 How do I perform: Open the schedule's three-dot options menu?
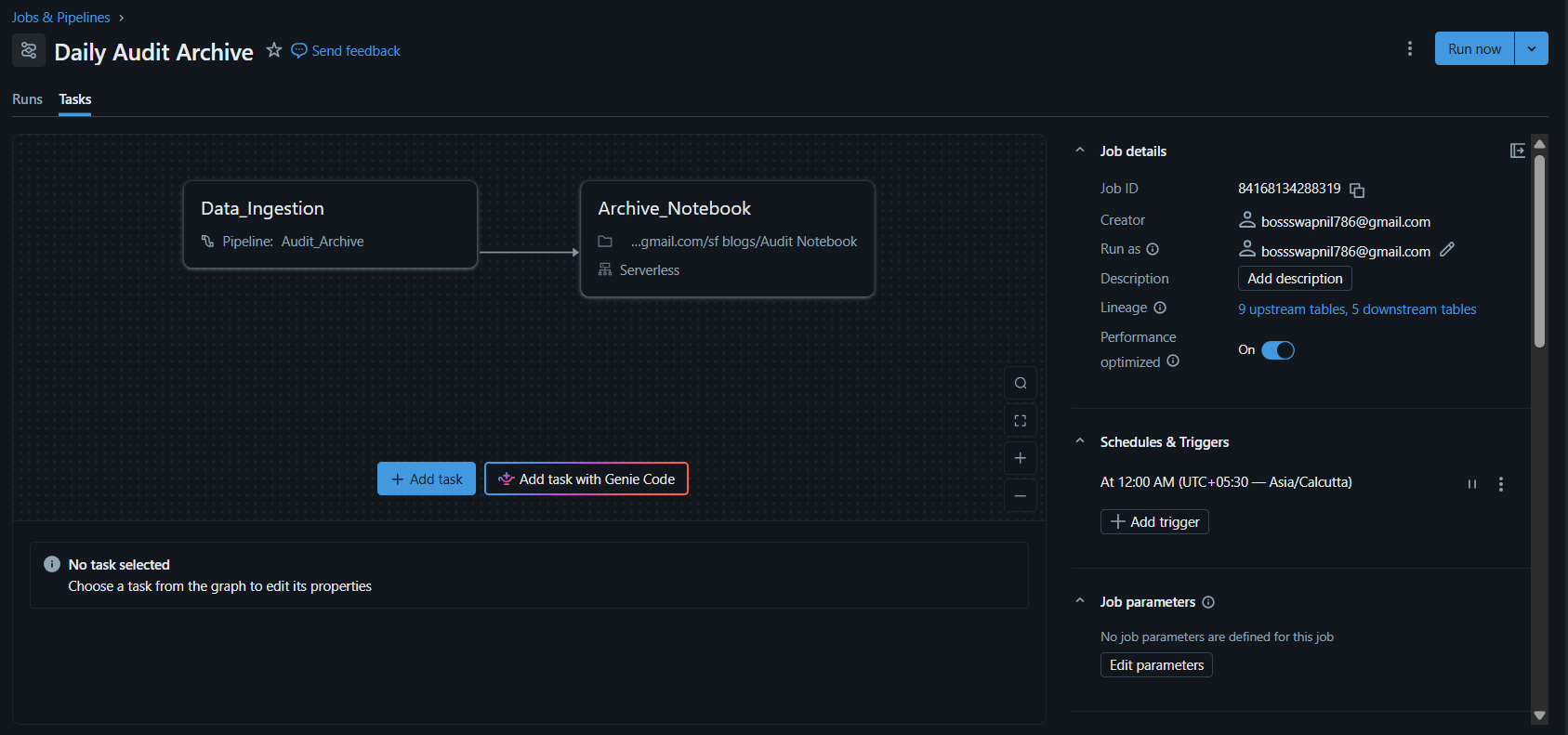pyautogui.click(x=1501, y=484)
